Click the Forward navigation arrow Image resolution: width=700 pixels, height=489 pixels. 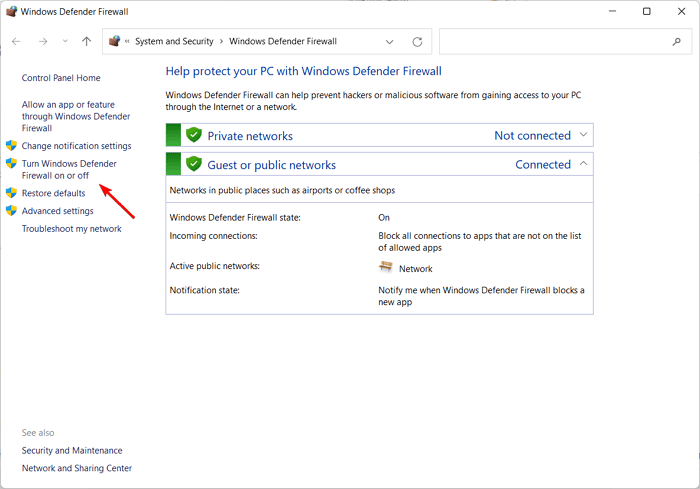point(43,42)
